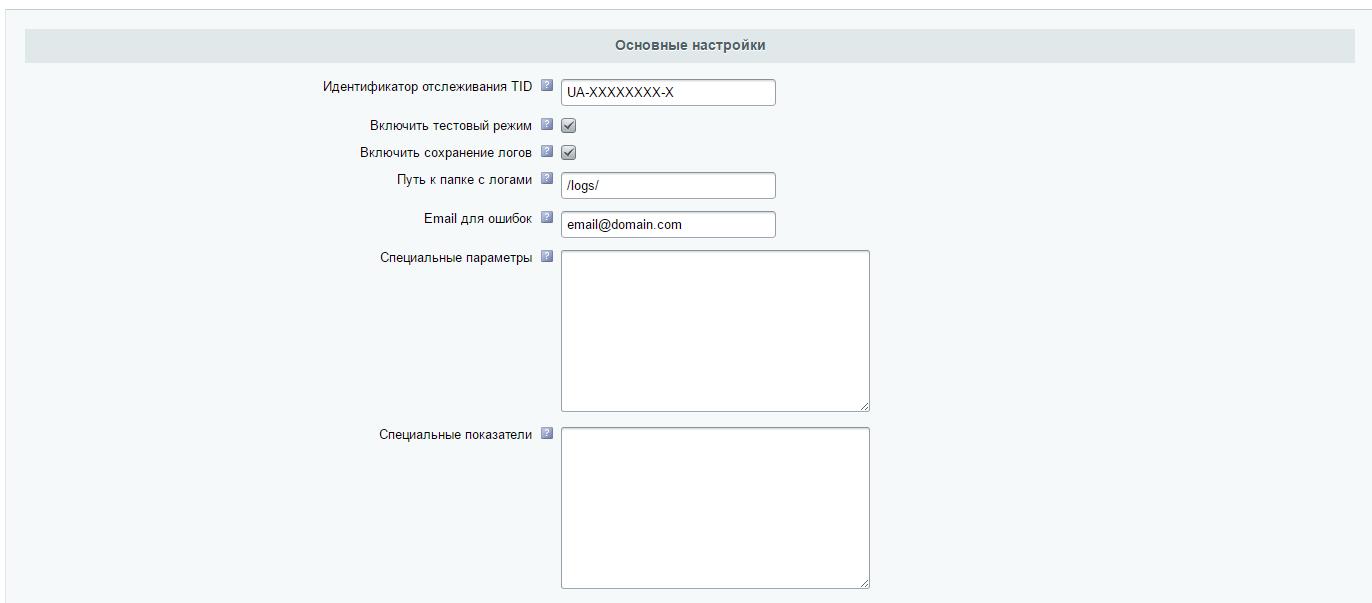Viewport: 1372px width, 603px height.
Task: Disable the Включить тестовый режим checkbox
Action: tap(568, 126)
